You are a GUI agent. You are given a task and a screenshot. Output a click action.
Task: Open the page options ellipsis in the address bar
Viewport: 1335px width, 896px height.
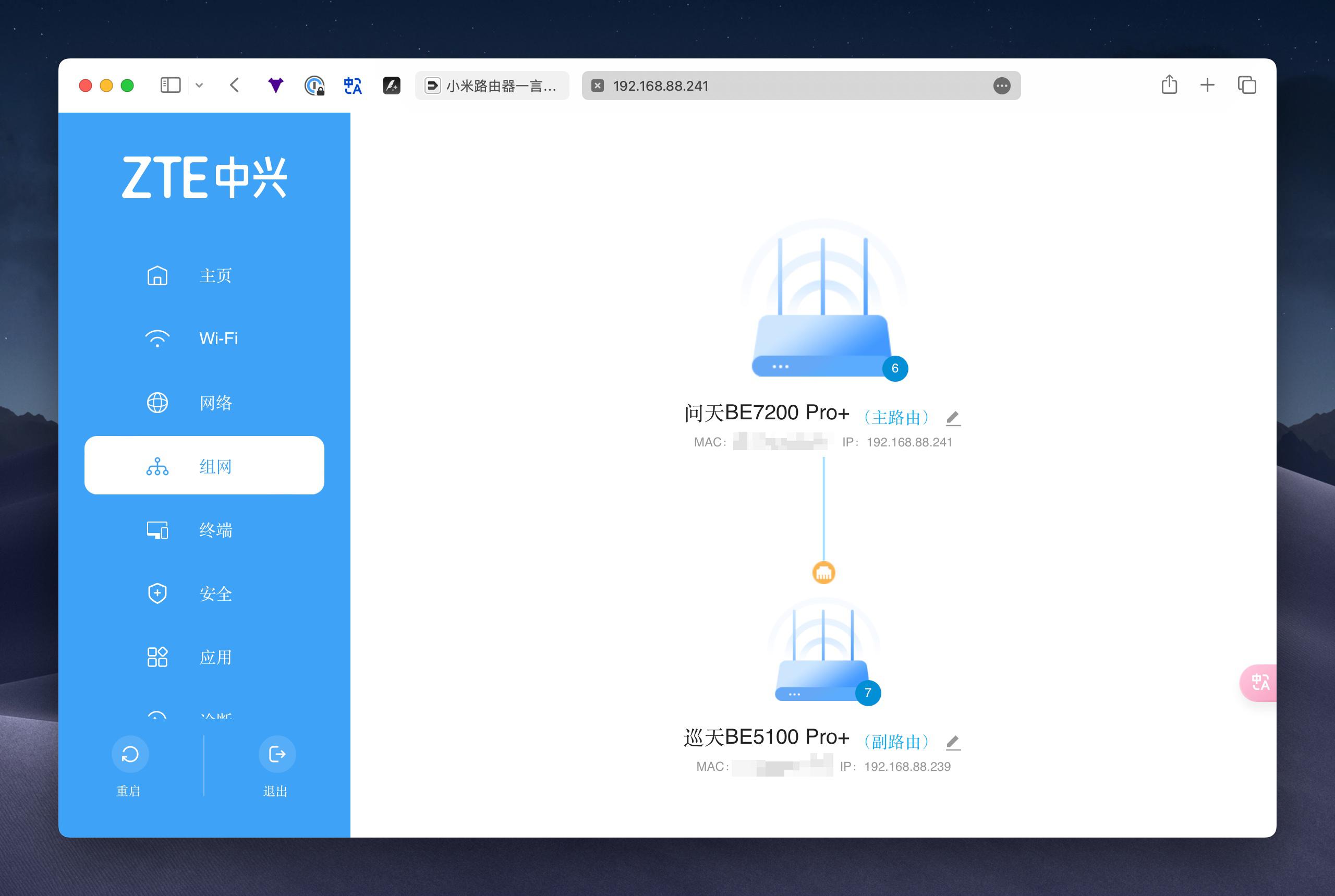1001,86
